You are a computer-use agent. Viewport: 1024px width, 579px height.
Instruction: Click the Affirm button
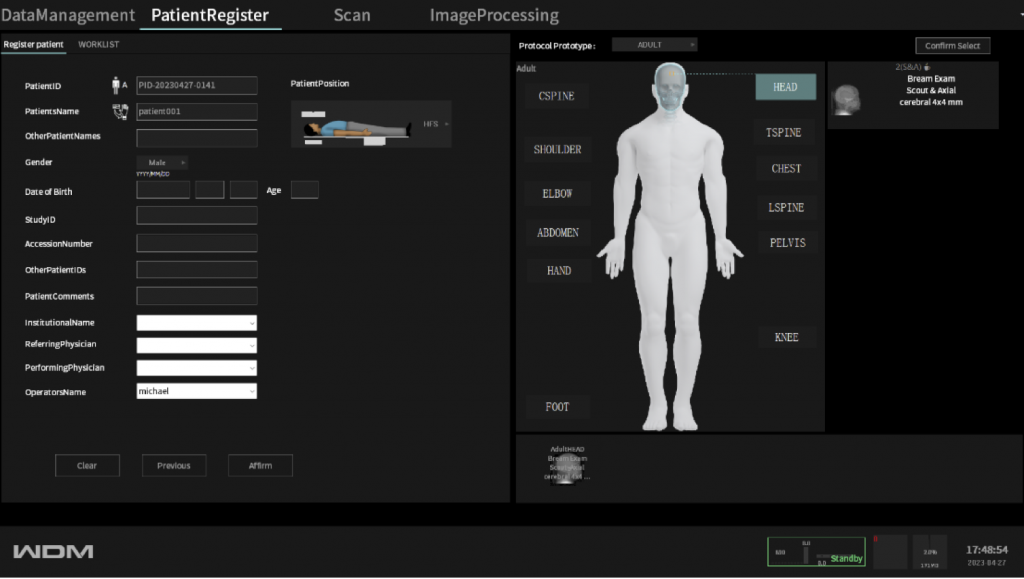[260, 466]
